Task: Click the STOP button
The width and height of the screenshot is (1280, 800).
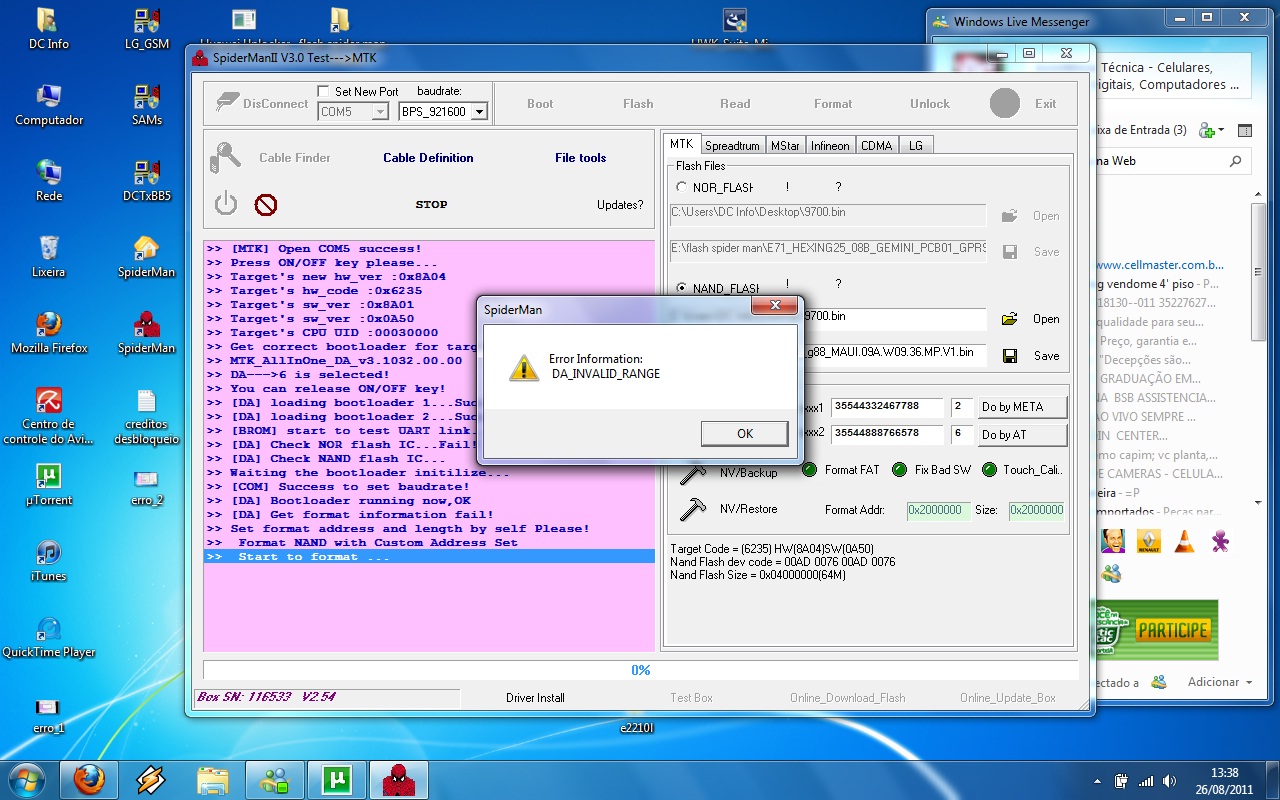Action: tap(431, 204)
